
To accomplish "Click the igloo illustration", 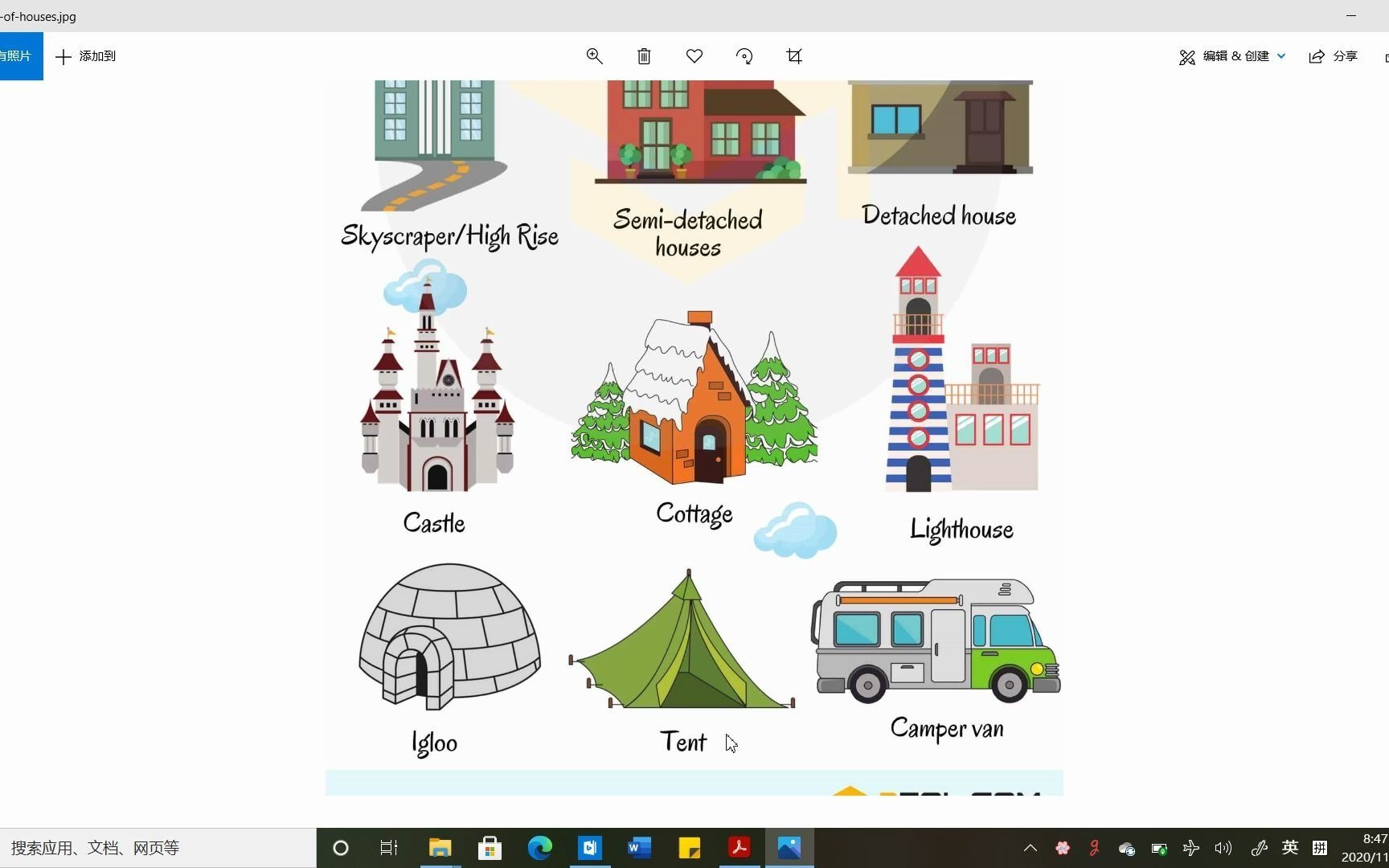I will coord(449,637).
